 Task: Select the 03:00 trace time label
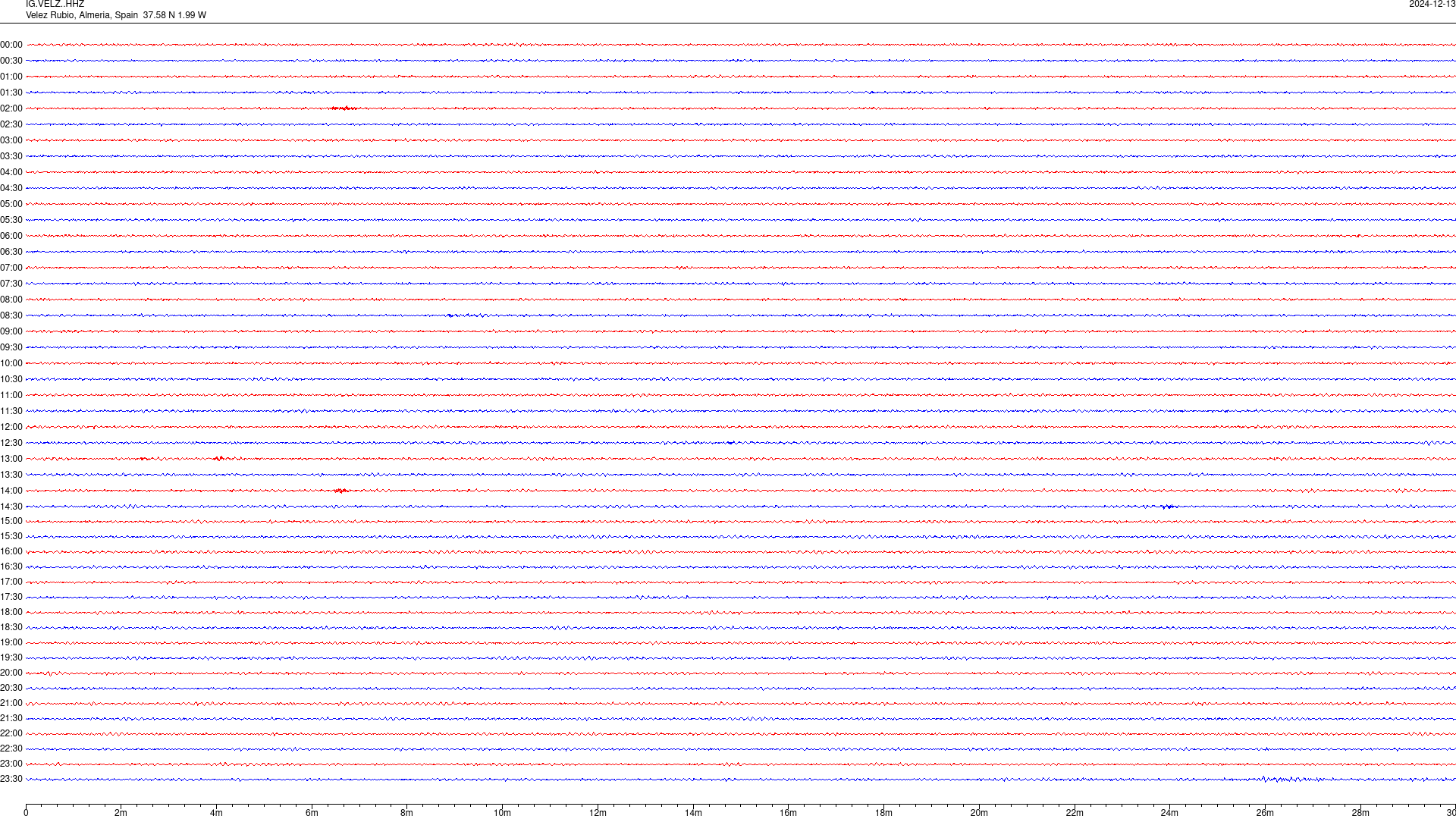11,140
